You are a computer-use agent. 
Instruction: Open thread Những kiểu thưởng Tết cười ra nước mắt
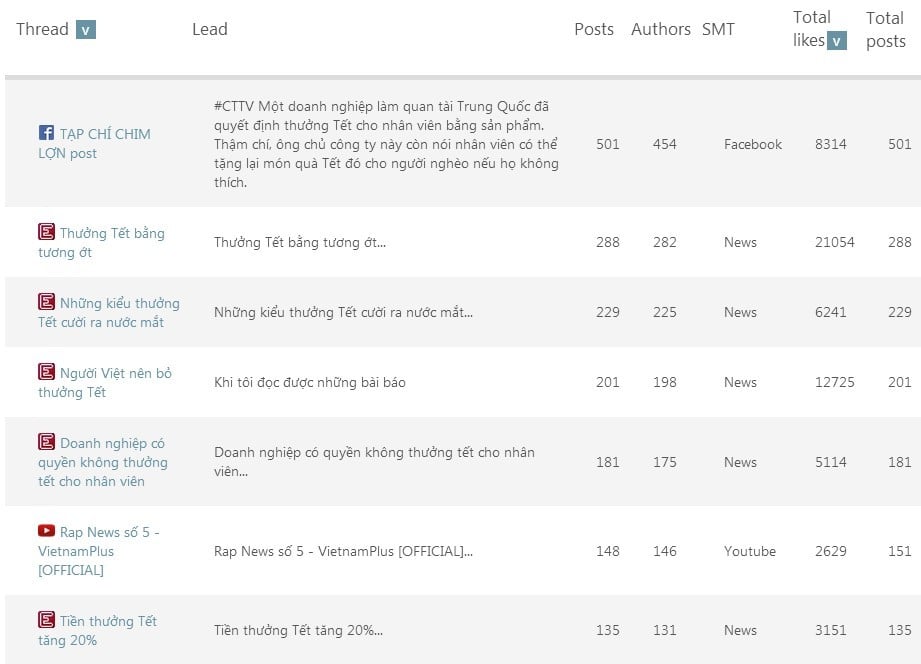click(x=109, y=312)
